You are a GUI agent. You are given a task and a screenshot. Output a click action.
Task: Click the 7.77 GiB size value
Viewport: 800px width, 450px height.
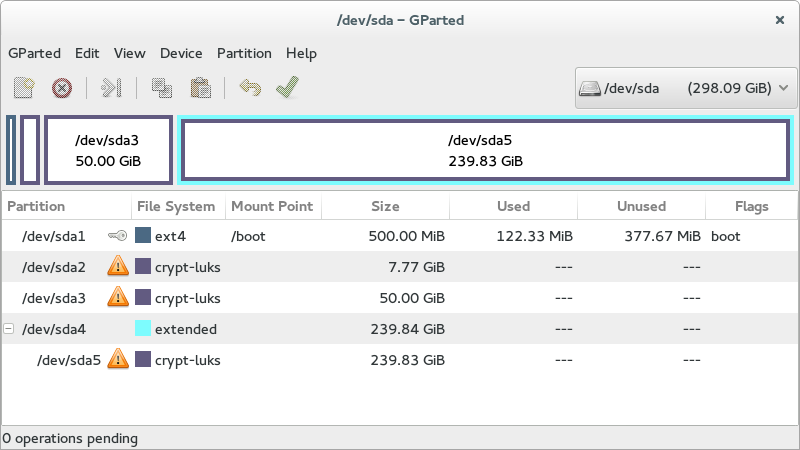[416, 267]
